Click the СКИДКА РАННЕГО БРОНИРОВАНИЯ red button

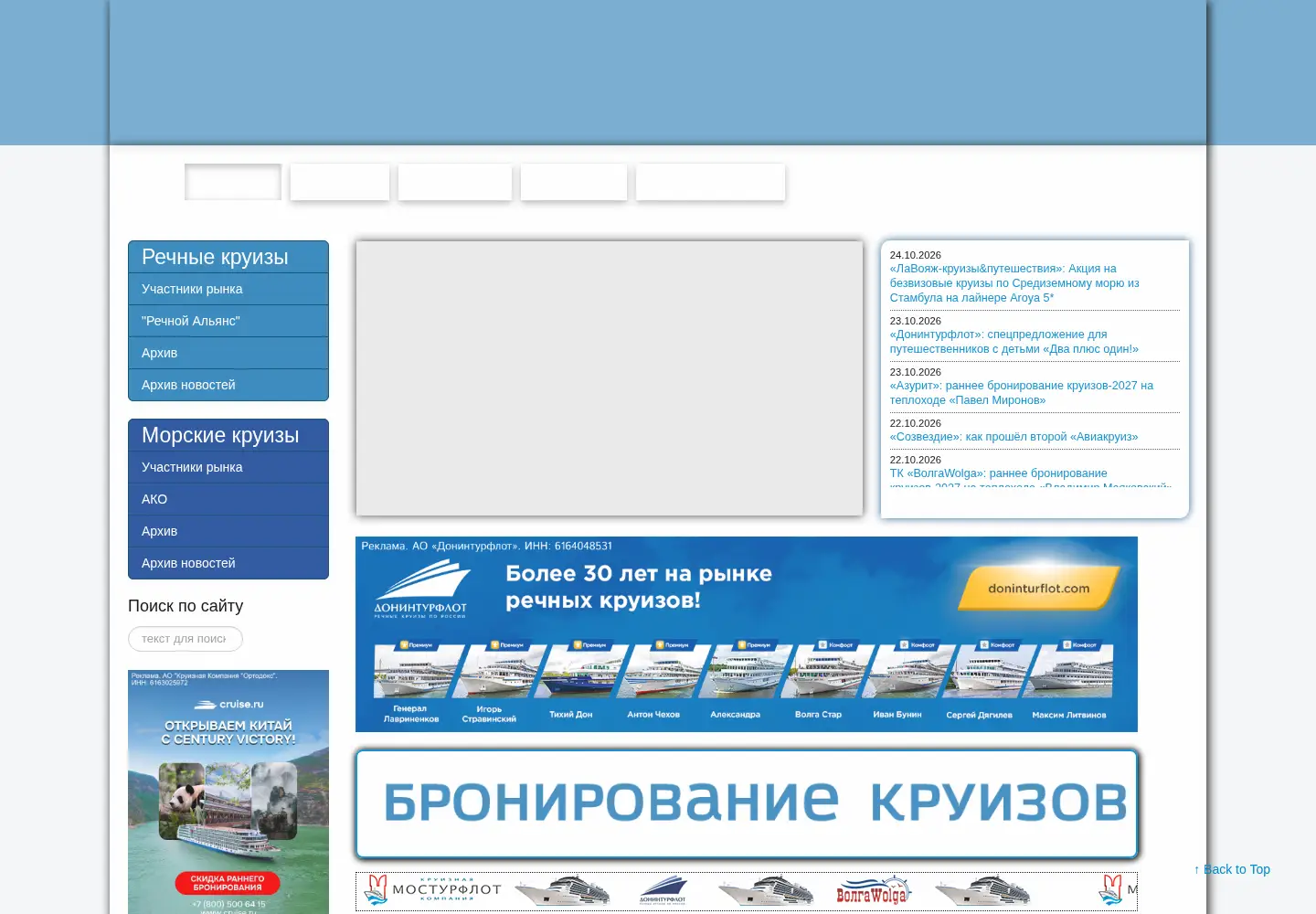tap(228, 883)
